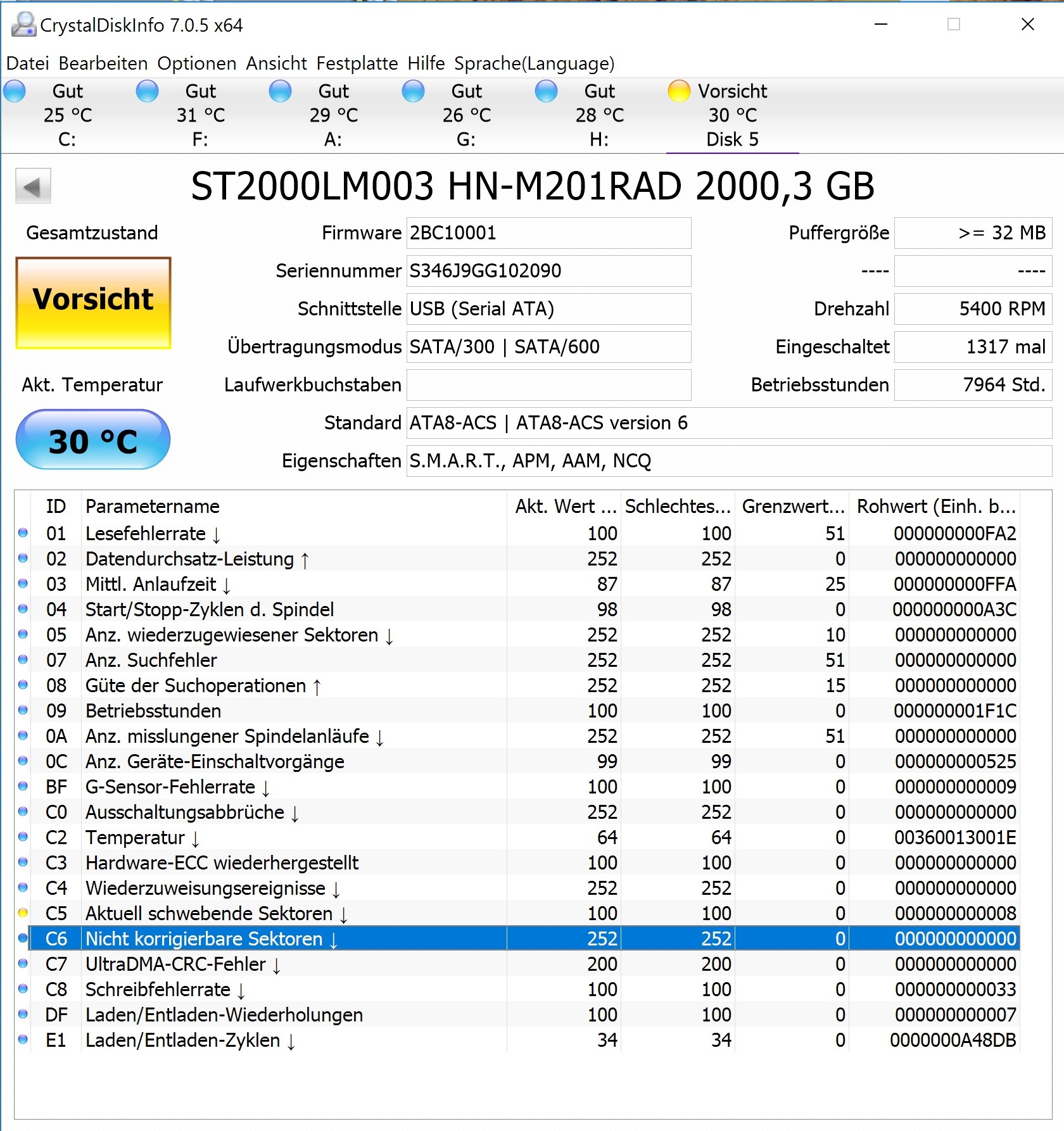Minimize the CrystalDiskInfo window
This screenshot has width=1064, height=1131.
881,25
